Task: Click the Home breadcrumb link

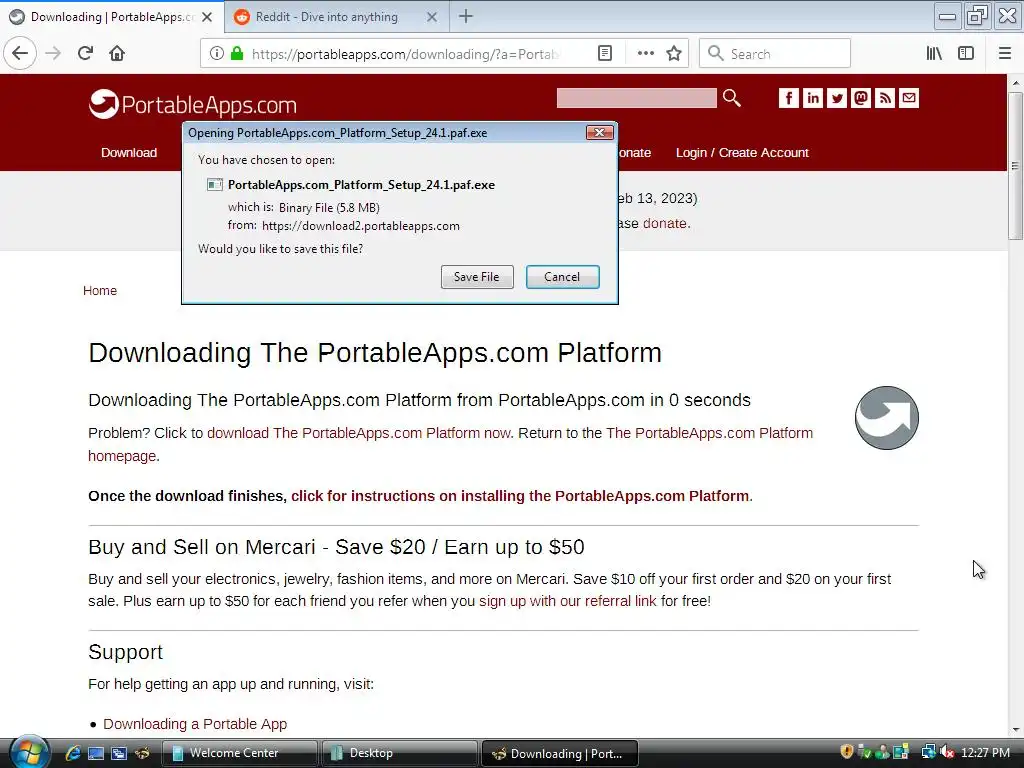Action: [x=100, y=291]
